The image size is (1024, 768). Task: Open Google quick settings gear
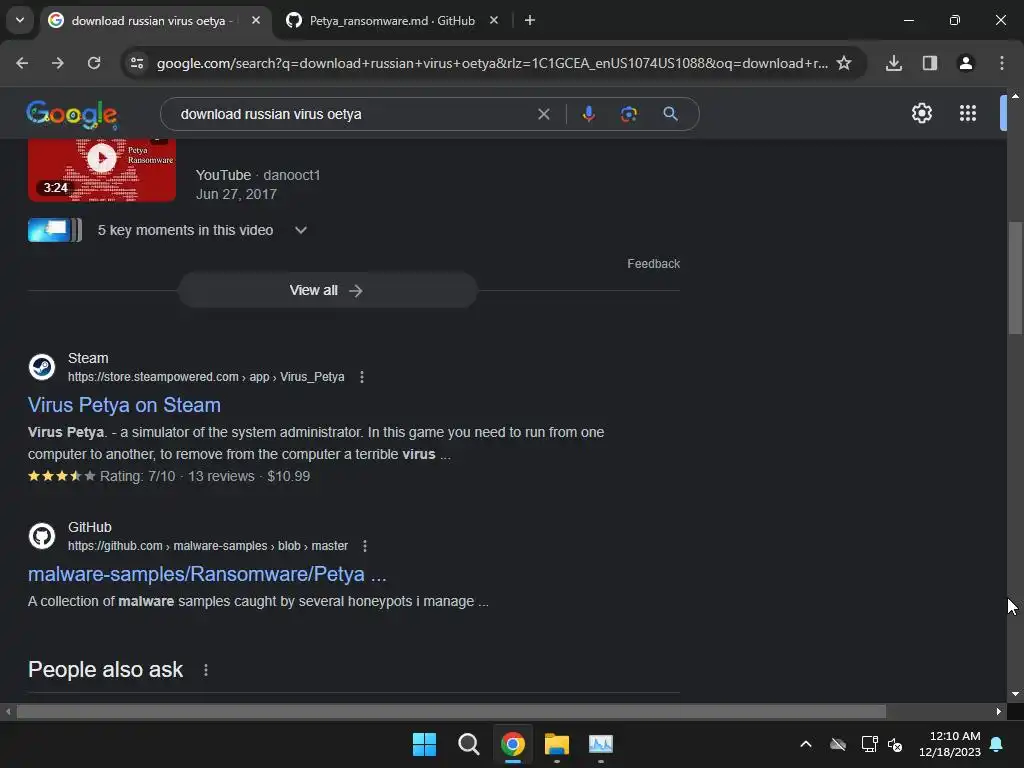click(921, 114)
